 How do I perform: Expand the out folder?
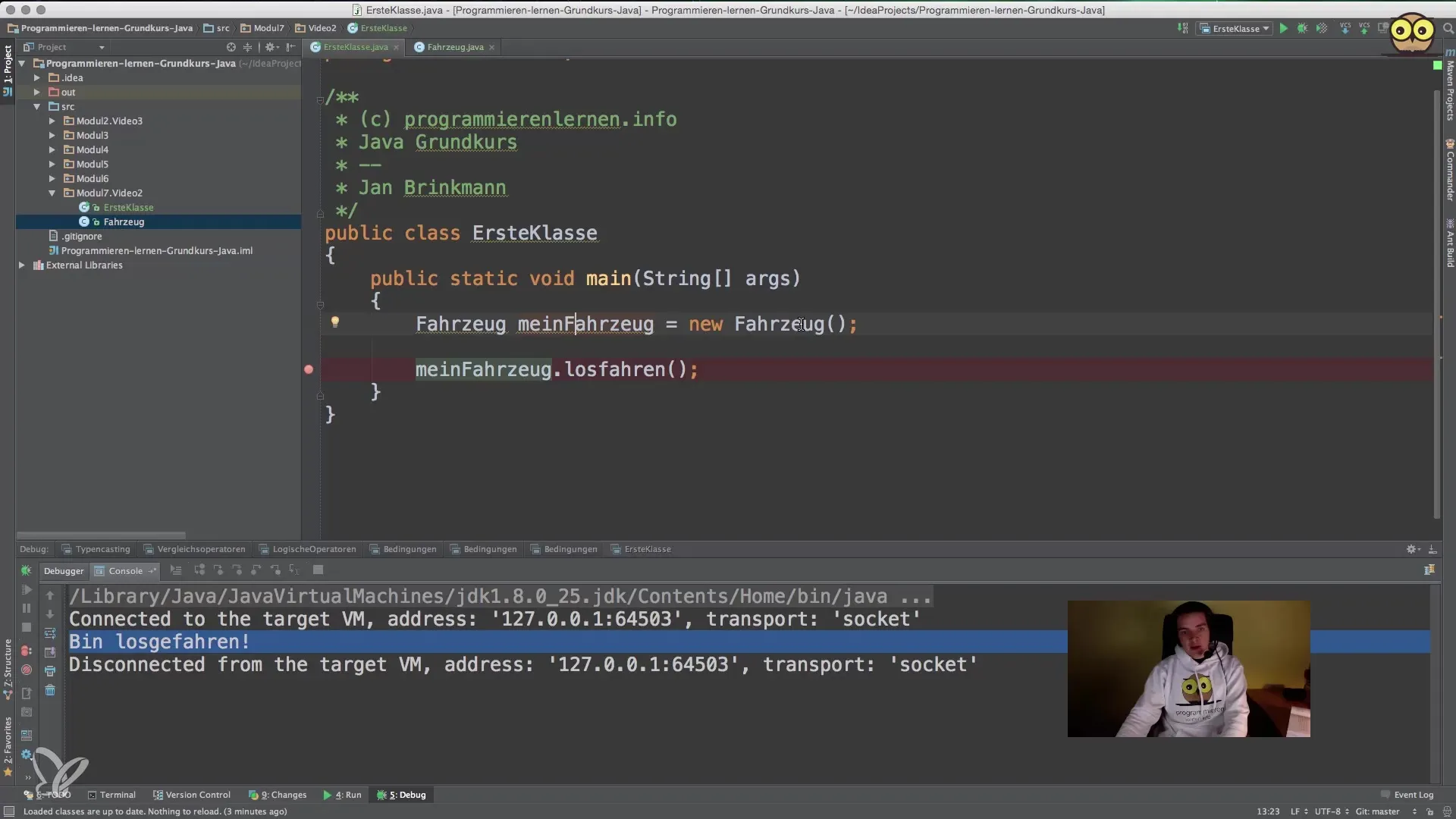(x=36, y=93)
